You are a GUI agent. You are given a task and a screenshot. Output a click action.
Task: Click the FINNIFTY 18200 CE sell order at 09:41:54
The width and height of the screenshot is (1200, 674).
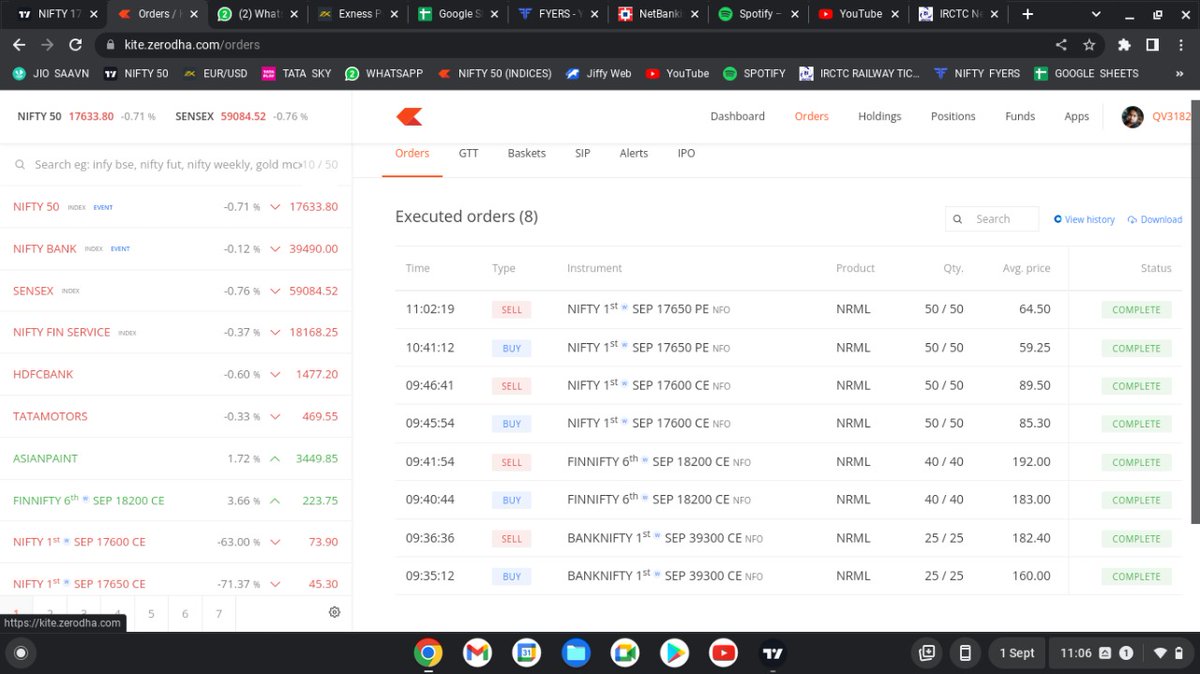tap(788, 462)
